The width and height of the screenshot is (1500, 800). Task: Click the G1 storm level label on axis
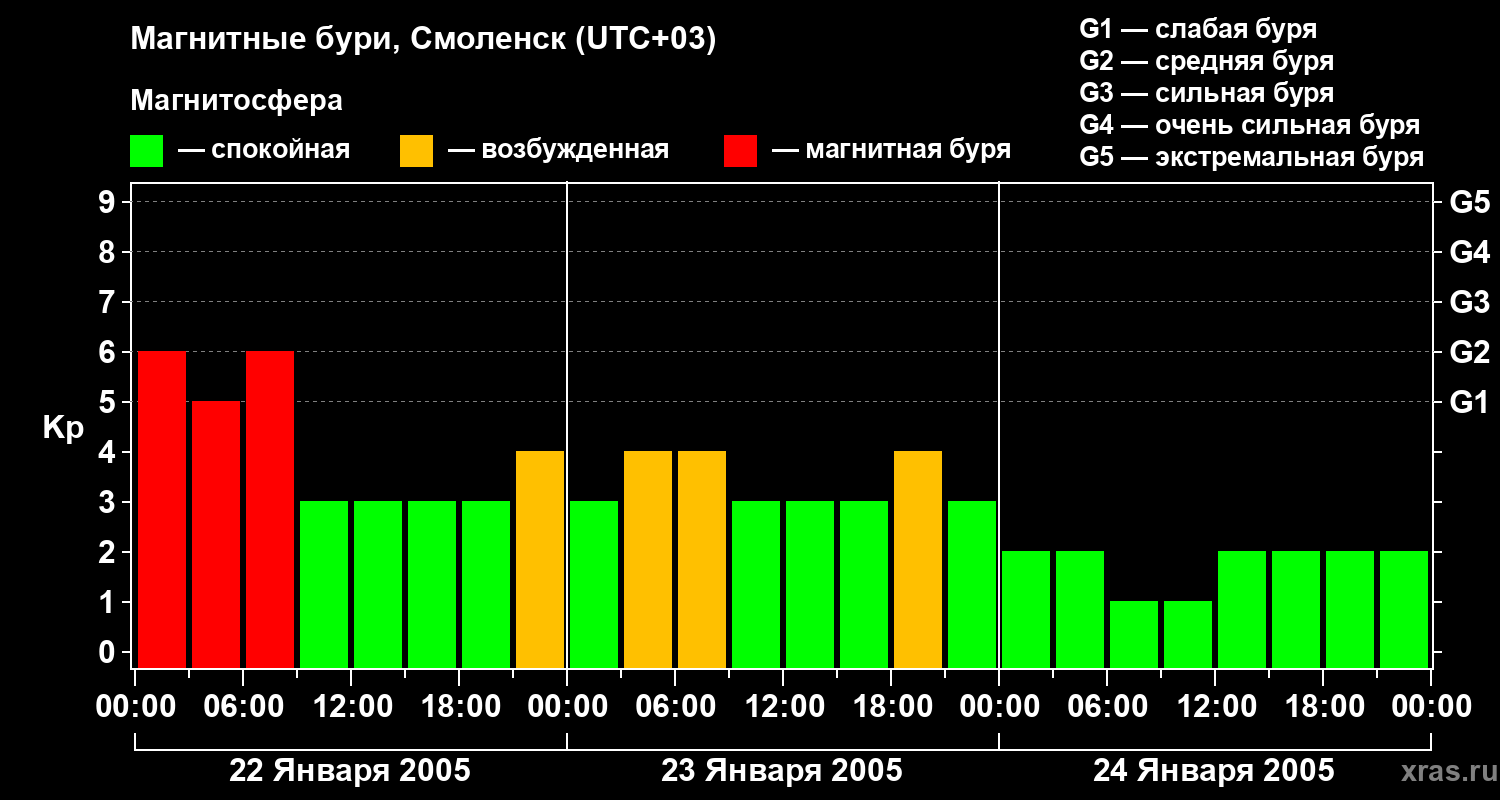(x=1469, y=403)
